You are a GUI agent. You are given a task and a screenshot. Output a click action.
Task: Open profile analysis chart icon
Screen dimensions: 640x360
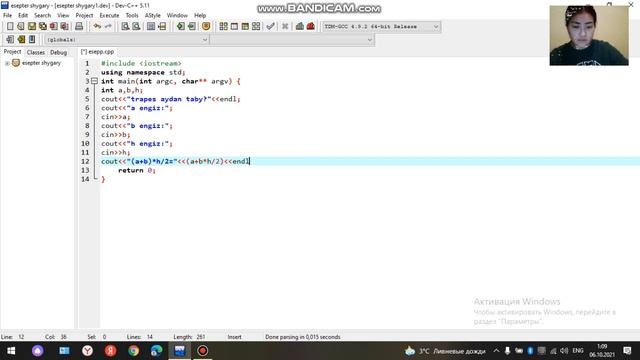[300, 27]
